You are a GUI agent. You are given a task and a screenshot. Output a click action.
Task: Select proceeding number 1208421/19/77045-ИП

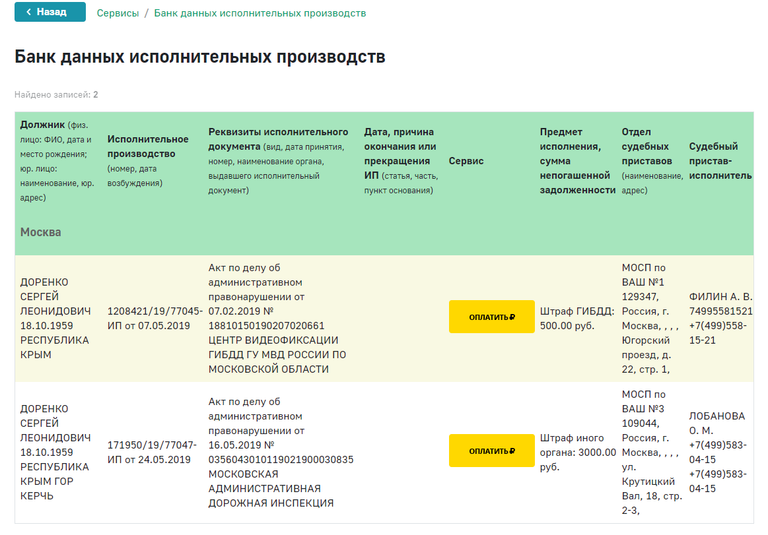pyautogui.click(x=155, y=318)
